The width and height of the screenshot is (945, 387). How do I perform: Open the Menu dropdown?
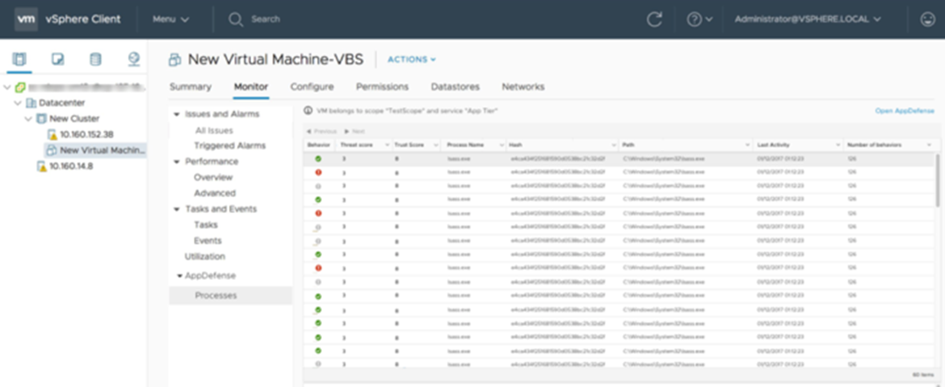point(171,19)
